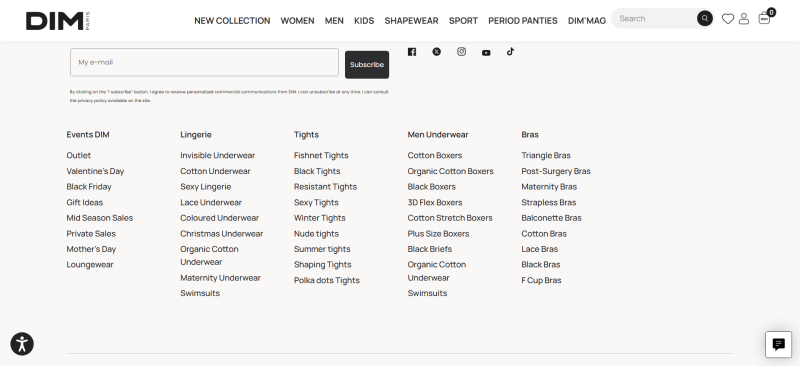Open Resistant Tights link

pyautogui.click(x=325, y=187)
